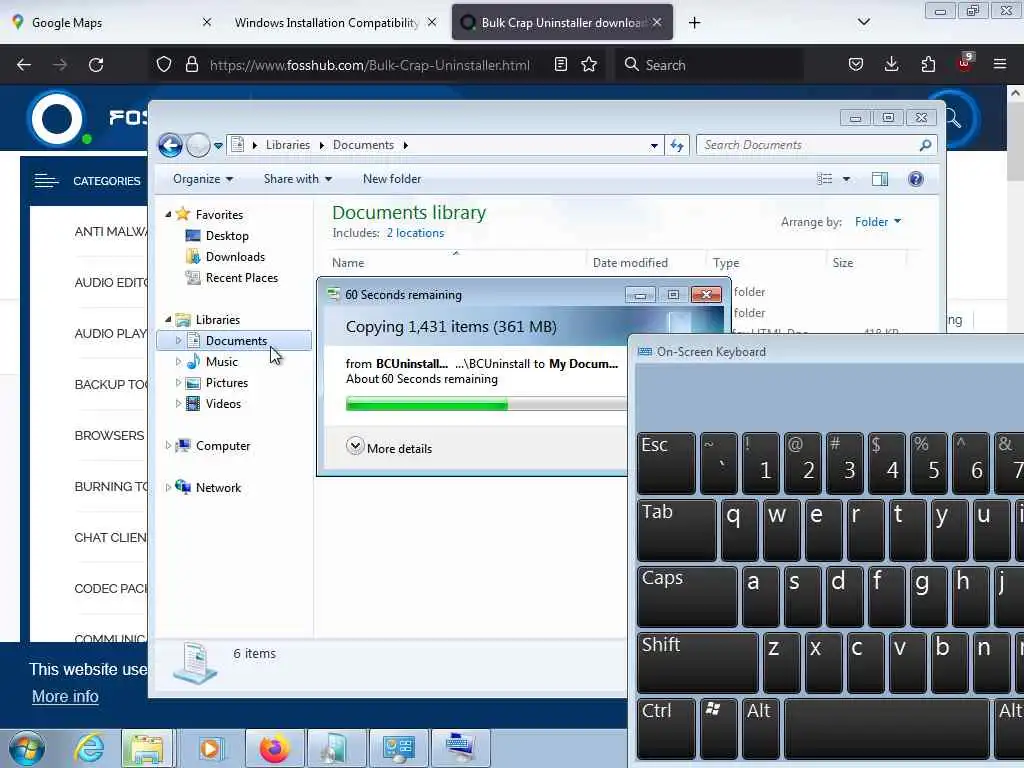Open the Arrange by Folder dropdown
The width and height of the screenshot is (1024, 768).
tap(878, 222)
